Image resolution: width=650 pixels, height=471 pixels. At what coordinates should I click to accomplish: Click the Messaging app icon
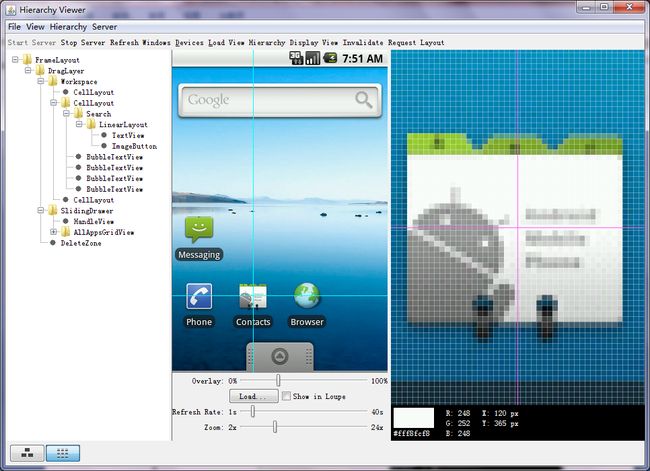(x=199, y=229)
